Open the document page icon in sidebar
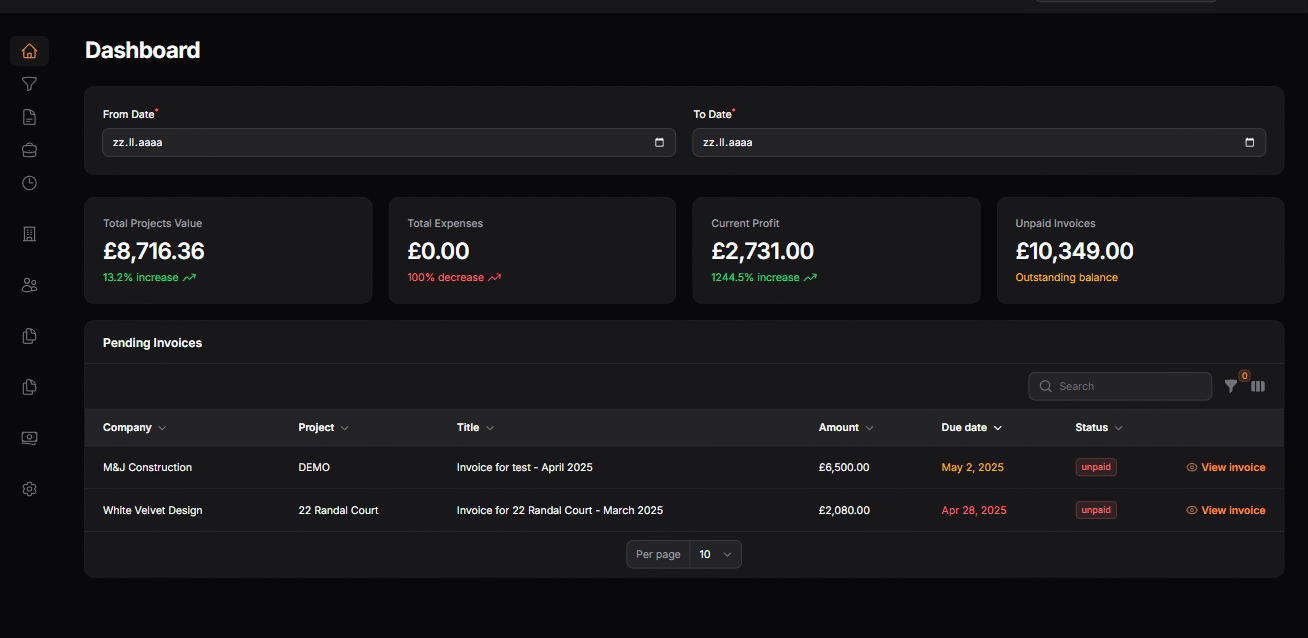The image size is (1308, 638). pyautogui.click(x=29, y=117)
